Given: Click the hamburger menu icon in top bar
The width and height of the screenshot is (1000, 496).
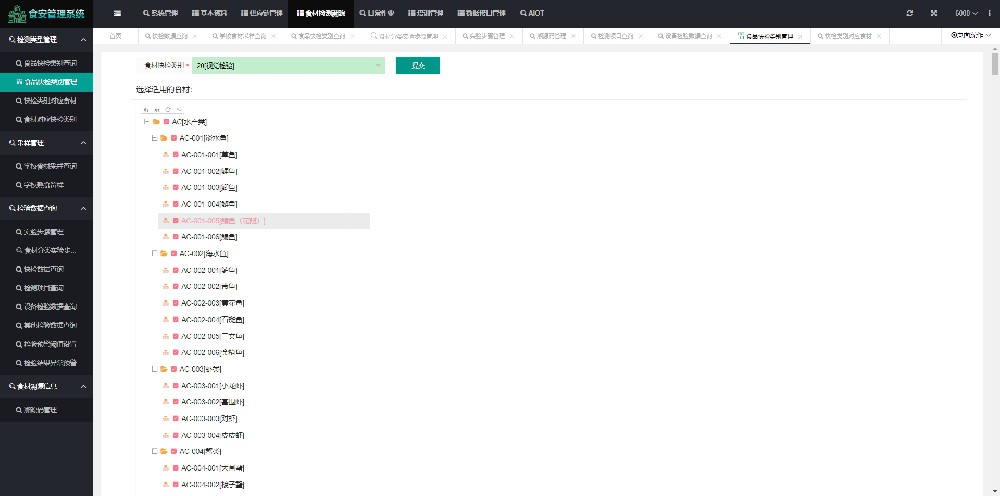Looking at the screenshot, I should (117, 13).
